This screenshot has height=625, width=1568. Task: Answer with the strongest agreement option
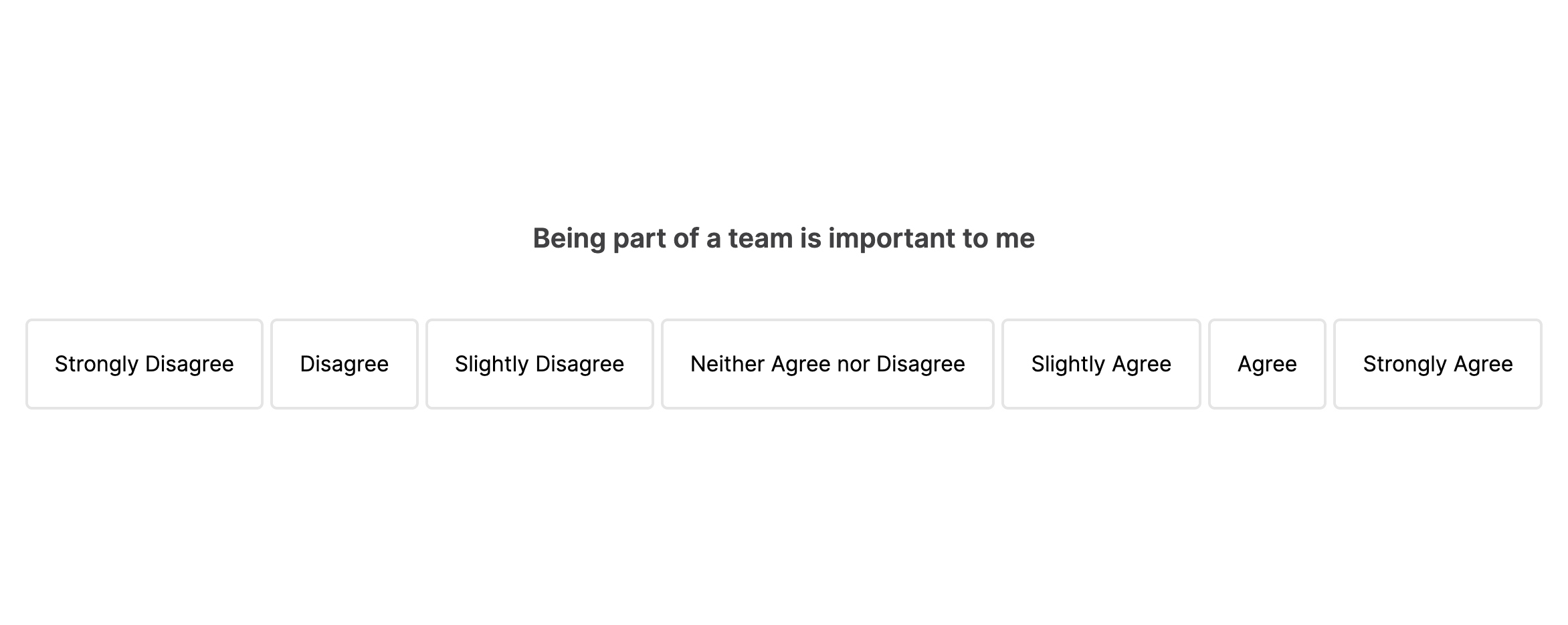click(x=1438, y=364)
